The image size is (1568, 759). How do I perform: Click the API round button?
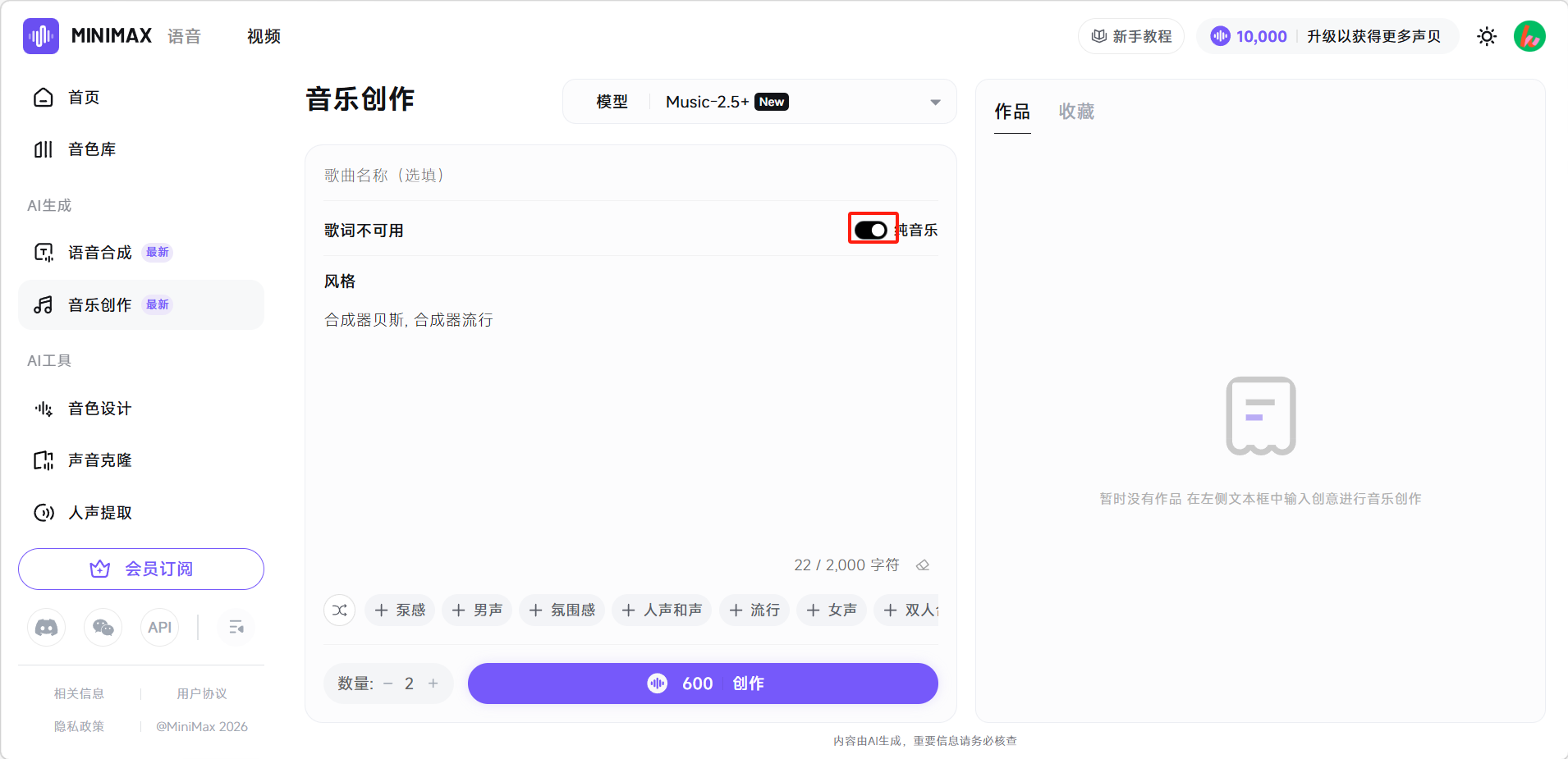[x=159, y=628]
